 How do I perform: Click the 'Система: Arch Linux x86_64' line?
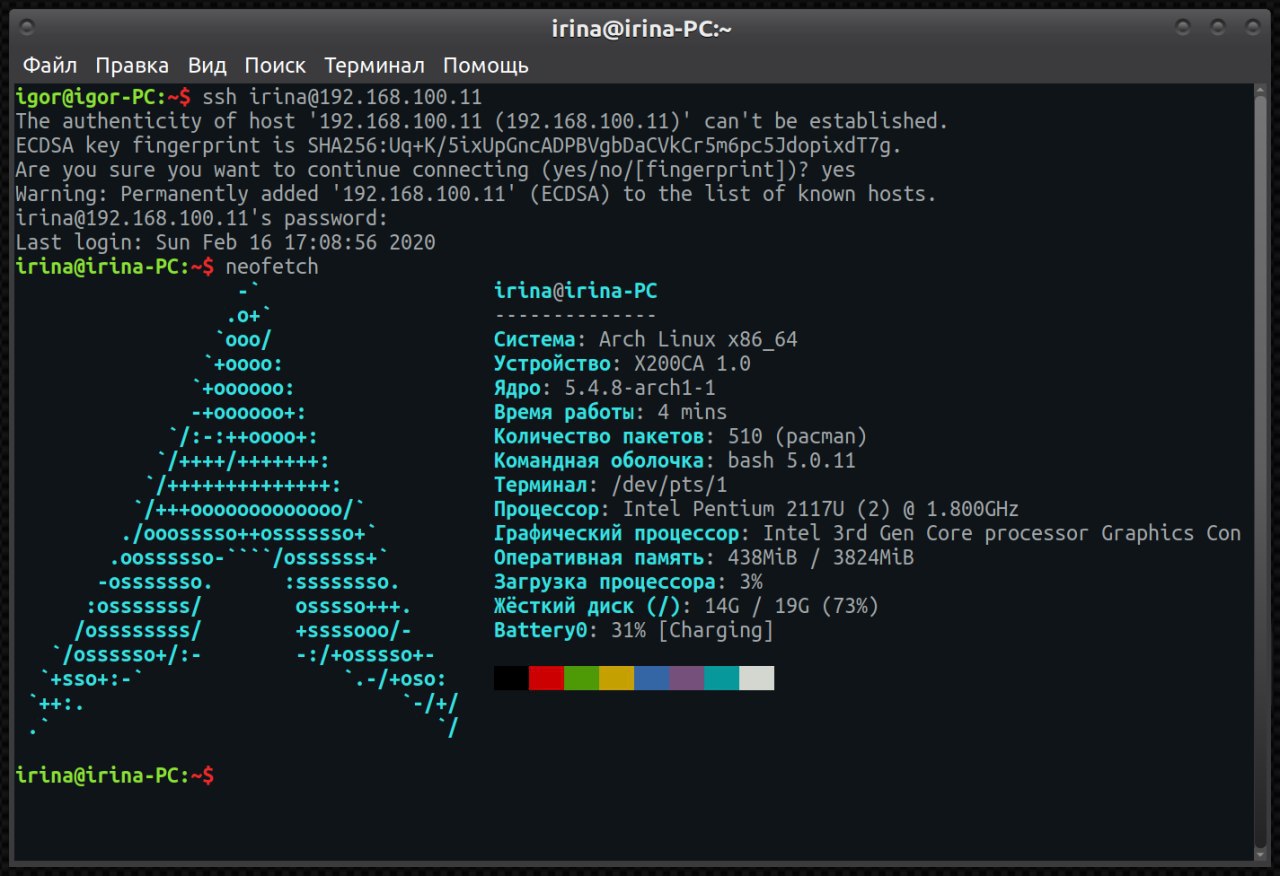(645, 340)
